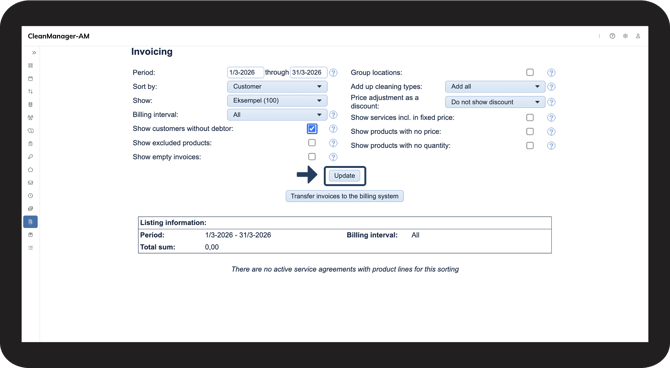Image resolution: width=670 pixels, height=368 pixels.
Task: Enable the Group locations checkbox
Action: (530, 72)
